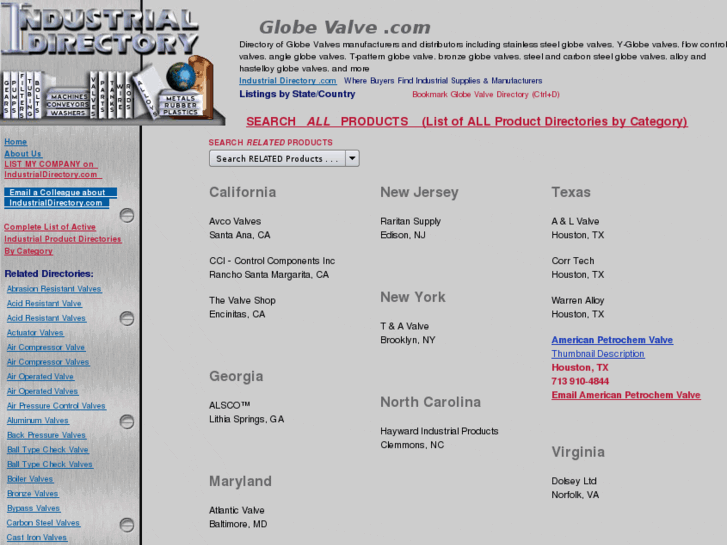727x545 pixels.
Task: Open American Petrochem Valve listing
Action: (612, 340)
